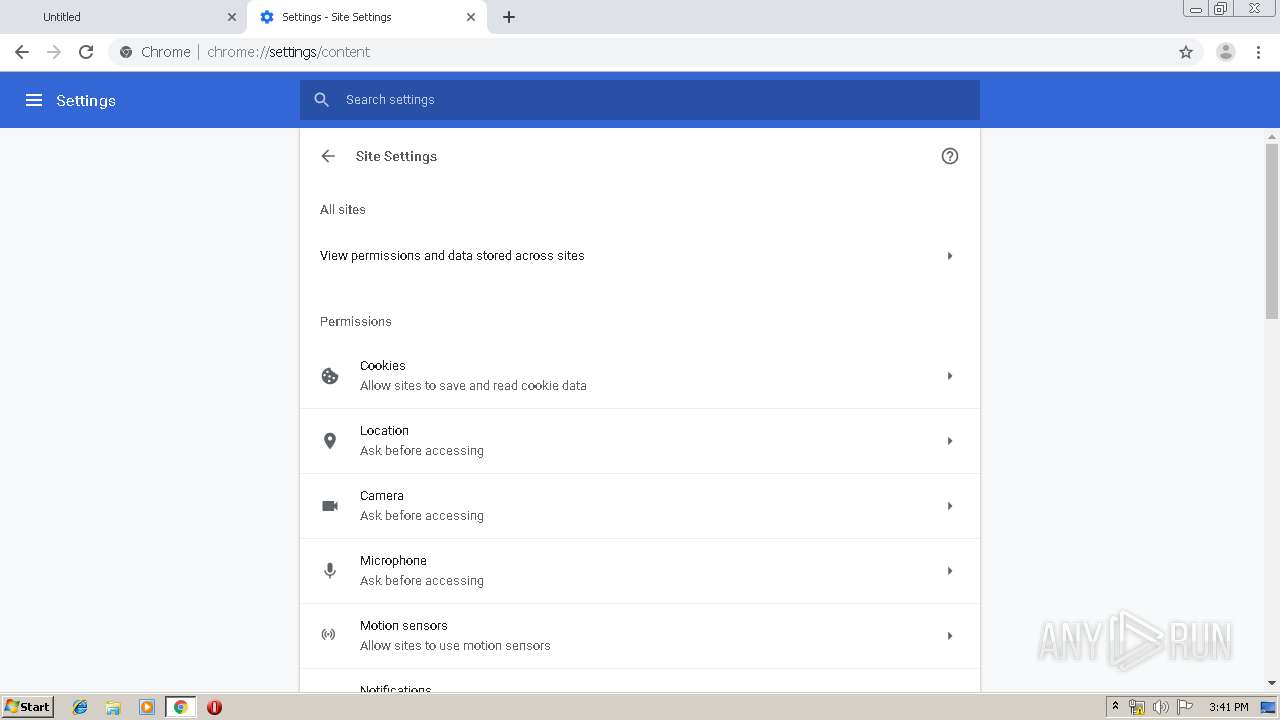Open the Site Settings help icon
The image size is (1280, 720).
950,156
